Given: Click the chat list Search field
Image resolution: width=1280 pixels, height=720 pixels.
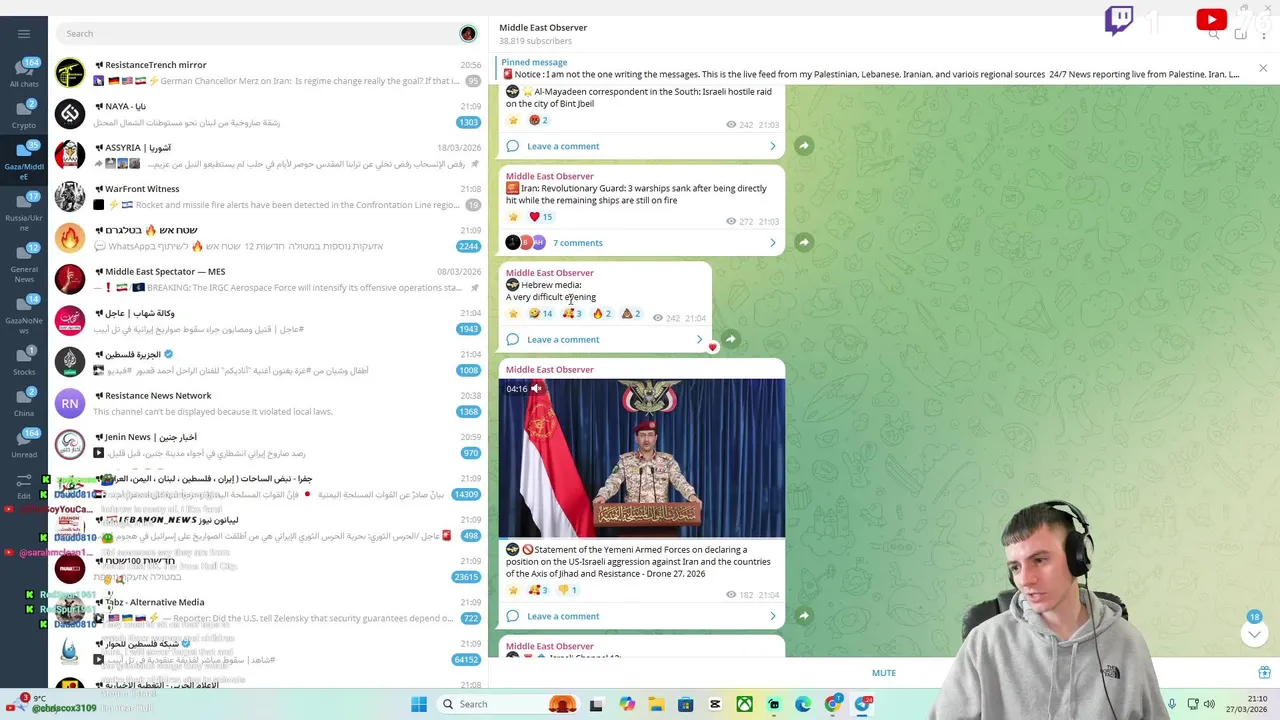Looking at the screenshot, I should click(258, 33).
